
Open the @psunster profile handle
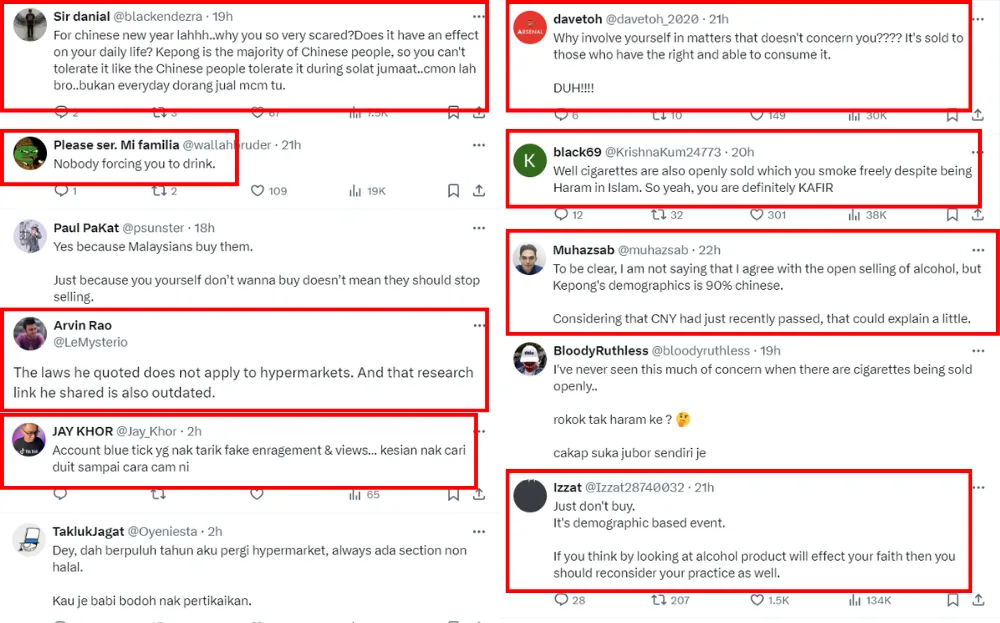pyautogui.click(x=153, y=228)
